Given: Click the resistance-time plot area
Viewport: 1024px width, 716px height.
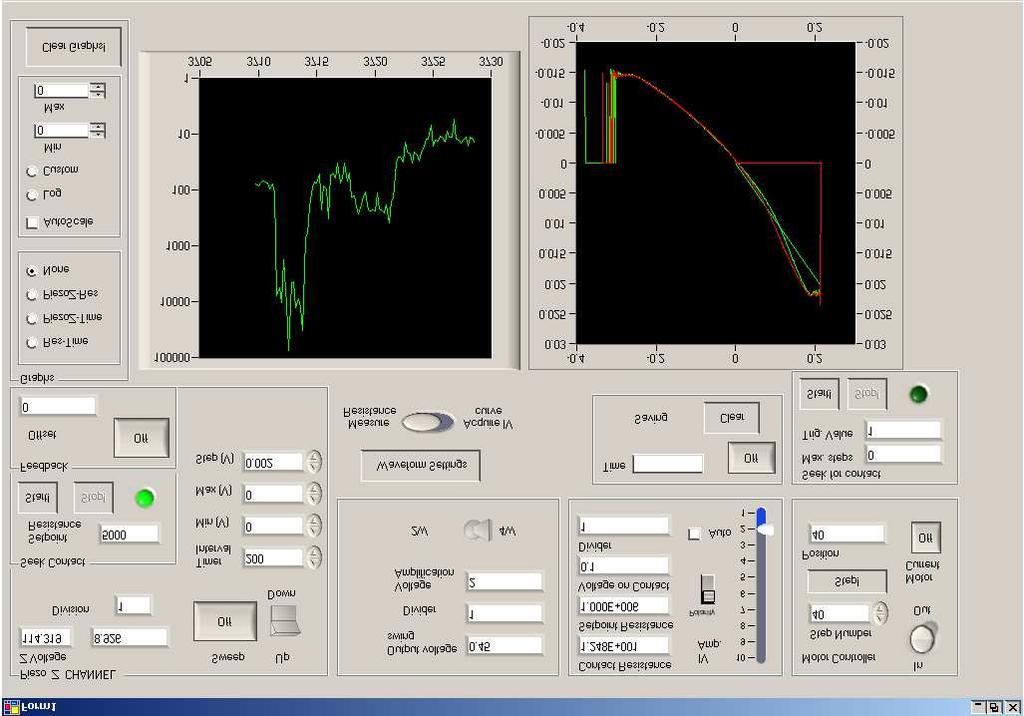Looking at the screenshot, I should click(x=345, y=218).
